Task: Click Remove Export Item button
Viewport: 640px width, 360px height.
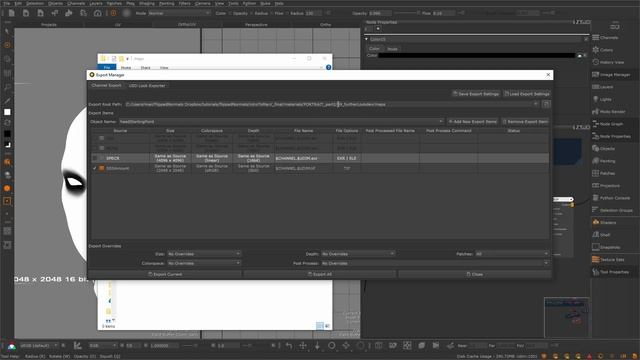Action: point(525,122)
